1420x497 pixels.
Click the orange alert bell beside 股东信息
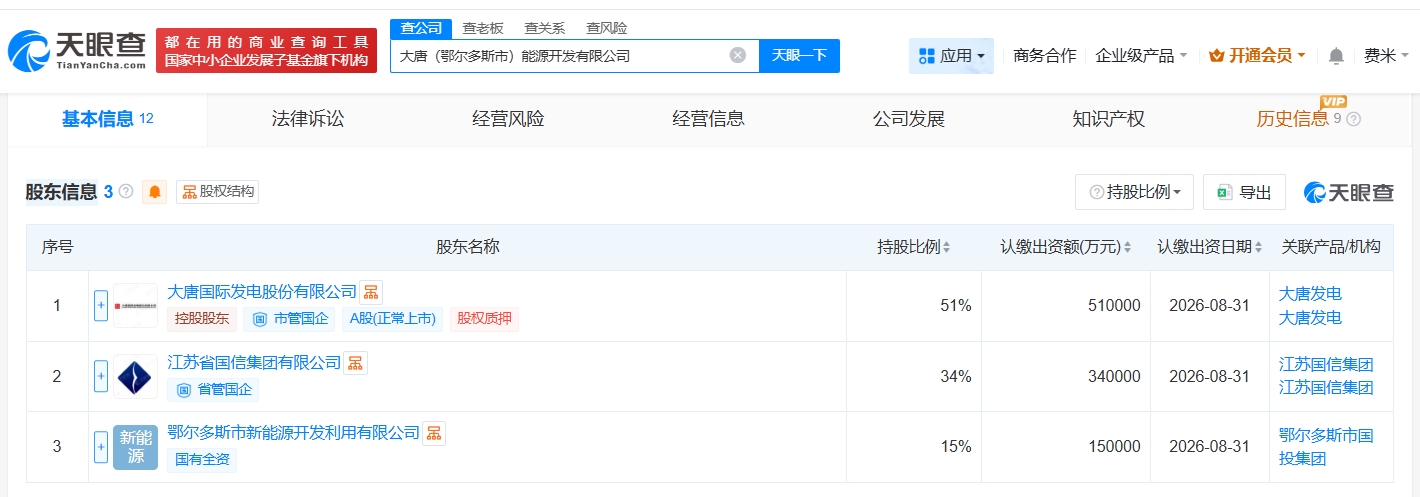click(155, 192)
